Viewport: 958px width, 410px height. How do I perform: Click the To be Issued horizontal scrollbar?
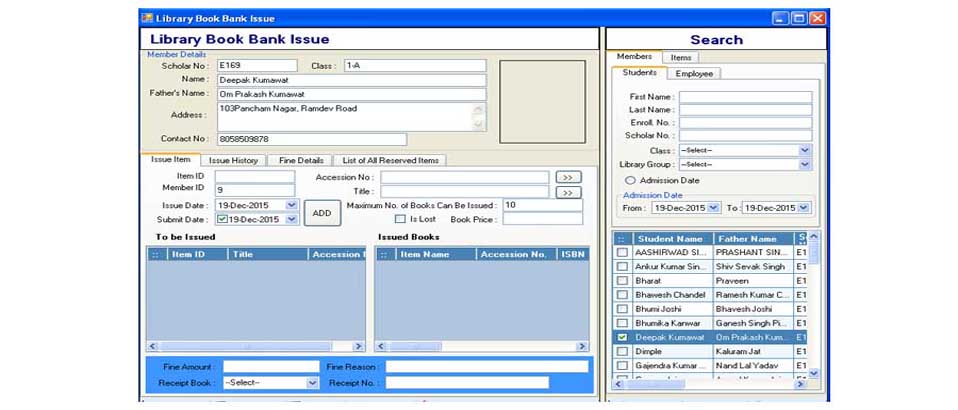pos(255,346)
